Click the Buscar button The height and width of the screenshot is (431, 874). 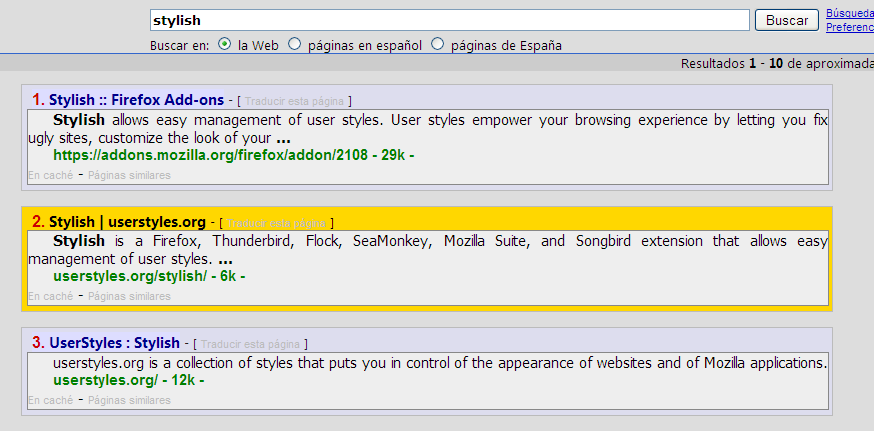(x=786, y=21)
